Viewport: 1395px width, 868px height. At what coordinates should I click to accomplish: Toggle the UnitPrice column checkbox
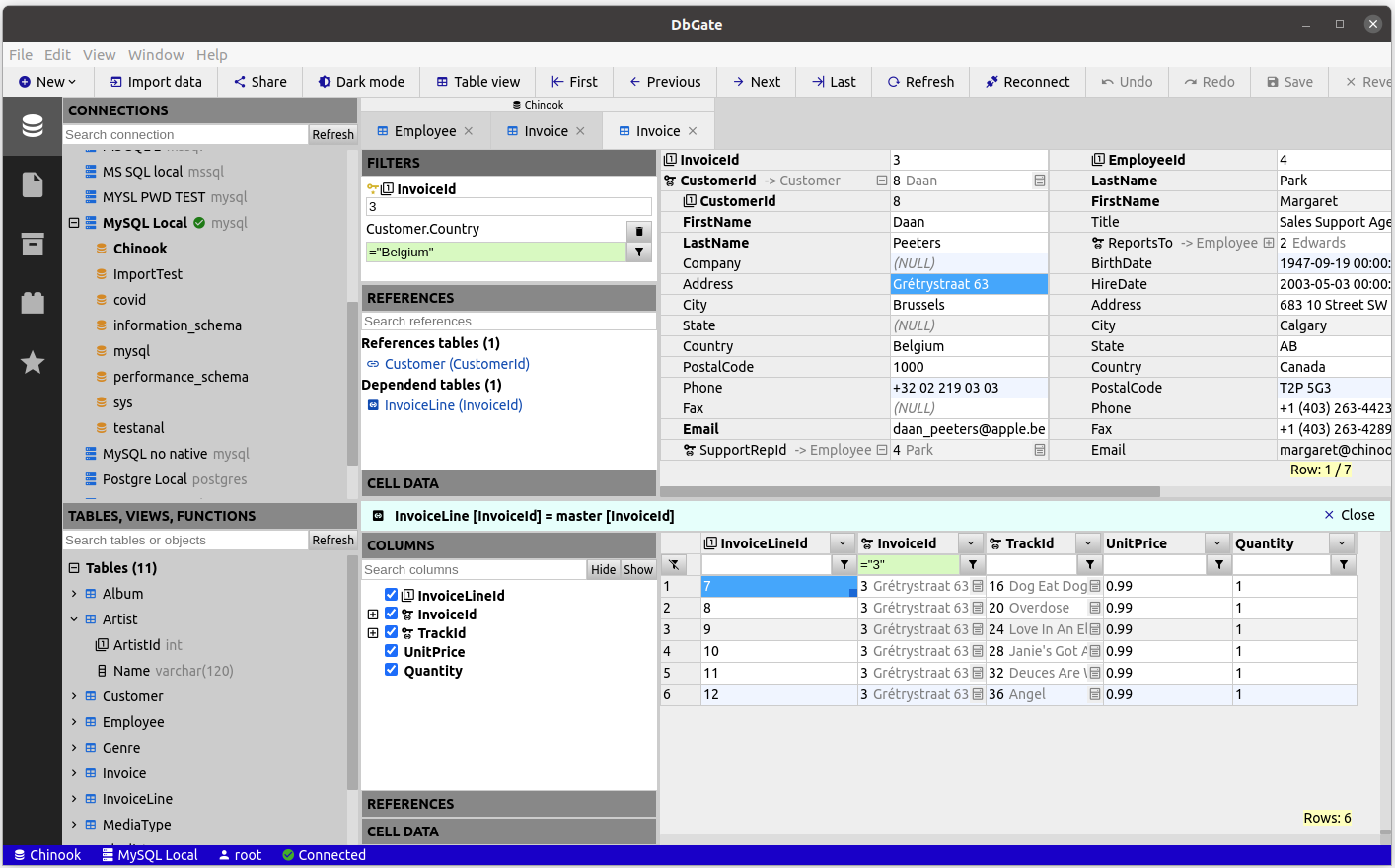392,651
